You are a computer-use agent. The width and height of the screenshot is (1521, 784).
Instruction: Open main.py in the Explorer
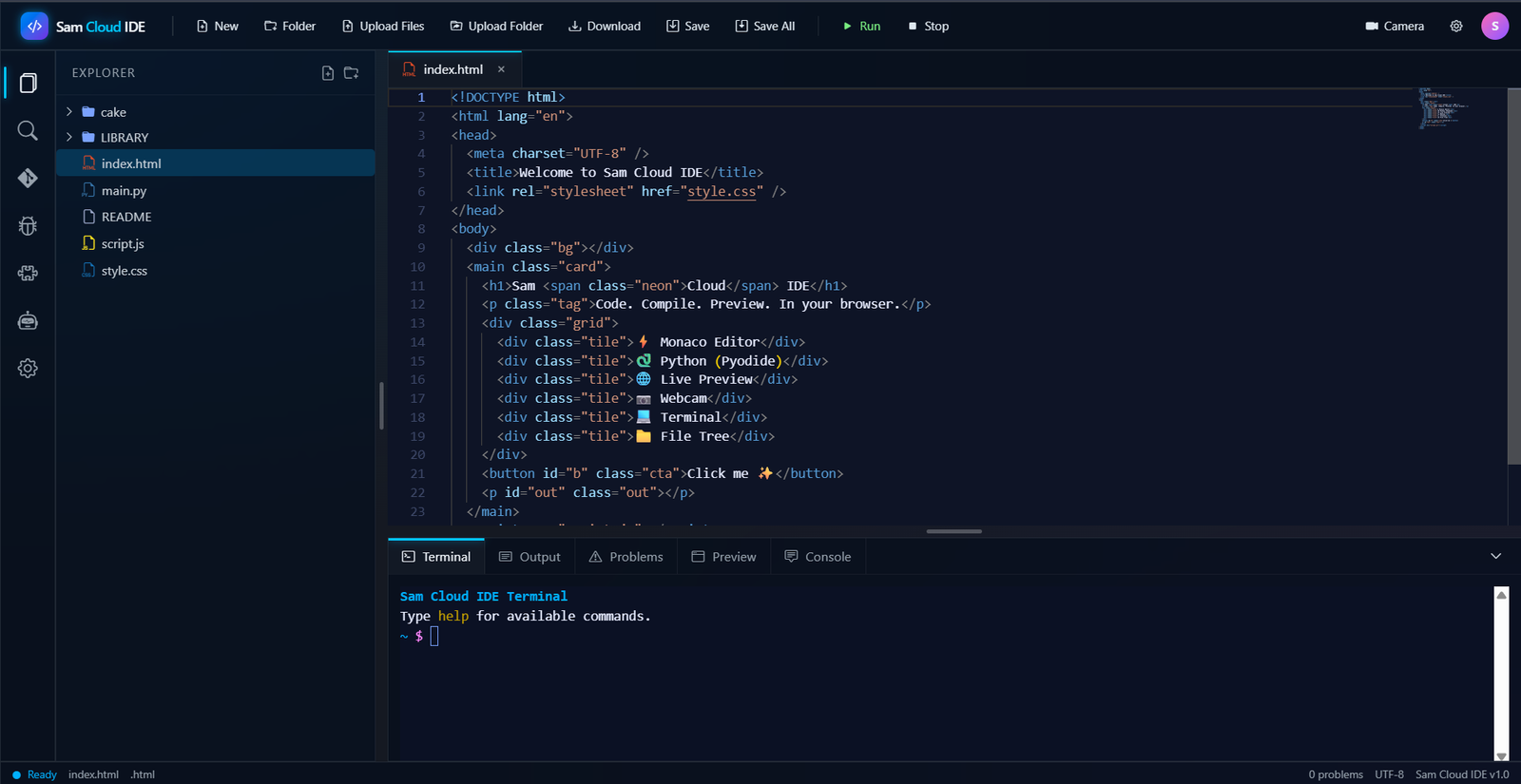point(216,190)
